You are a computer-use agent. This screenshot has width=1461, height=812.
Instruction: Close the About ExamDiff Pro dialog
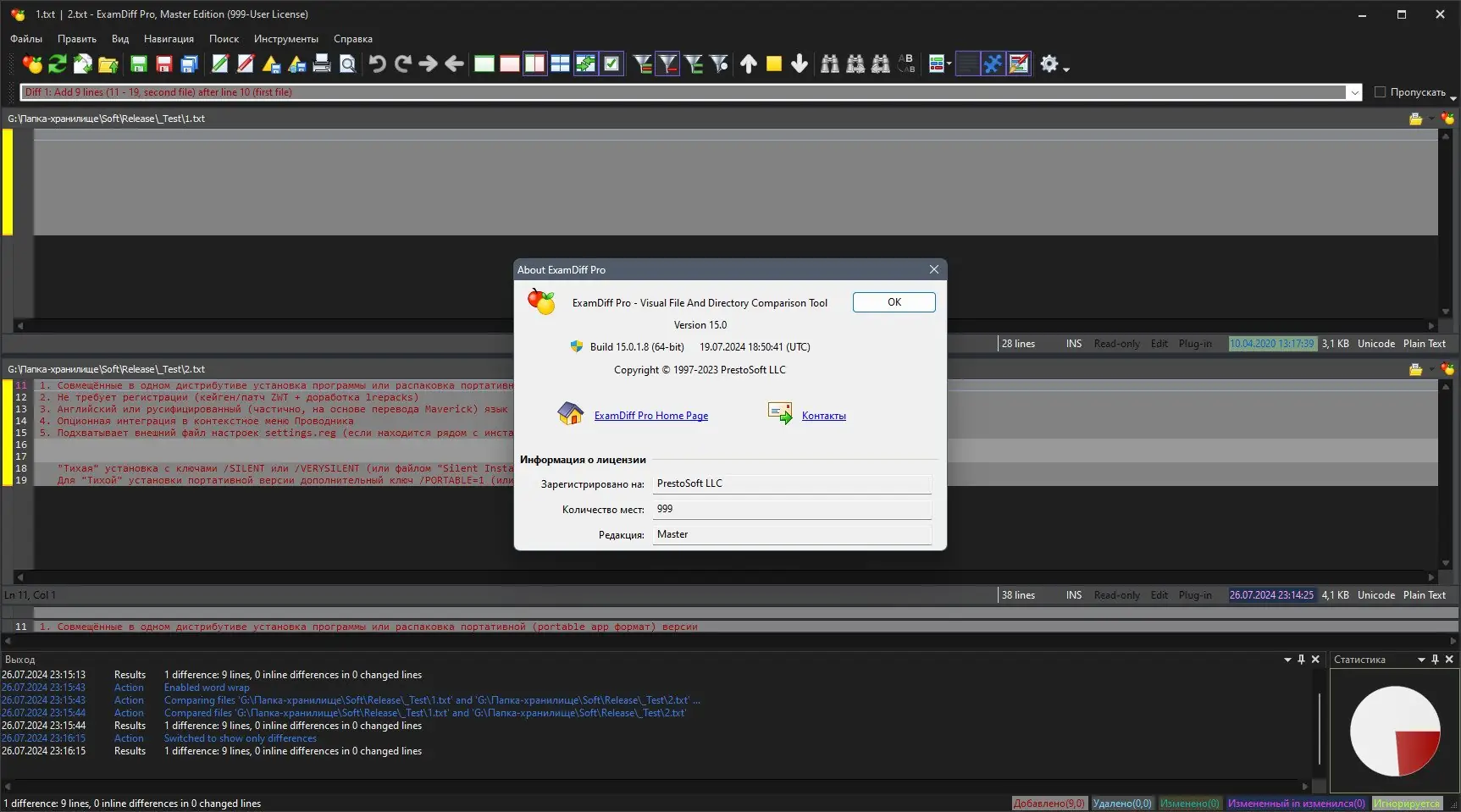pyautogui.click(x=934, y=269)
